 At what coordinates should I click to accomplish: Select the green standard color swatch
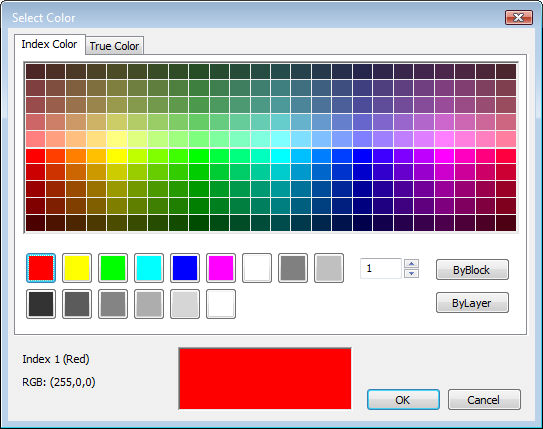pyautogui.click(x=113, y=268)
